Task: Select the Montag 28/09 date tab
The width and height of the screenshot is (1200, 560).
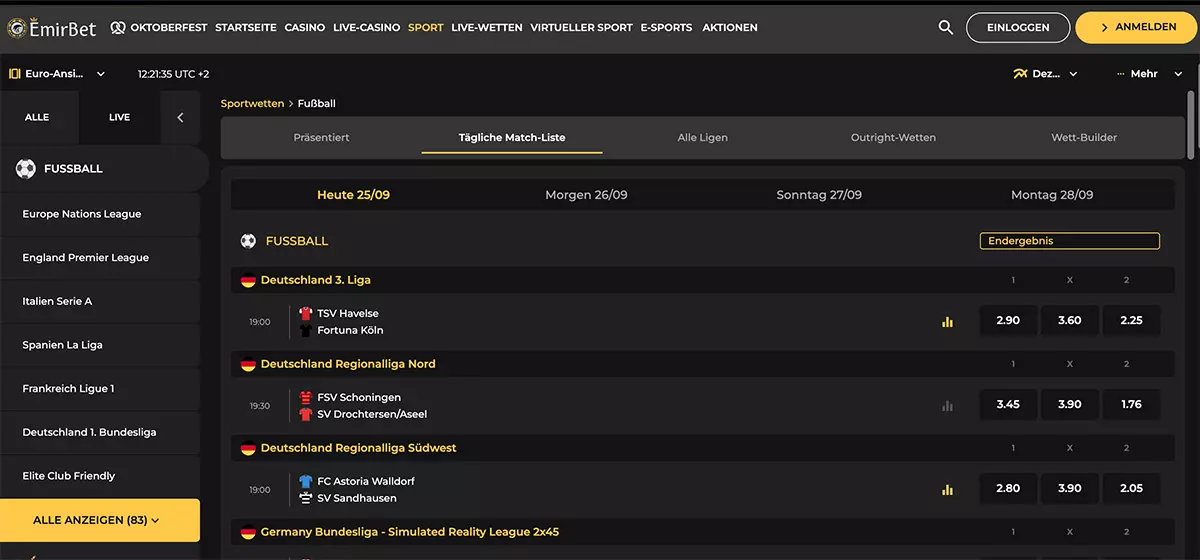Action: pos(1052,195)
